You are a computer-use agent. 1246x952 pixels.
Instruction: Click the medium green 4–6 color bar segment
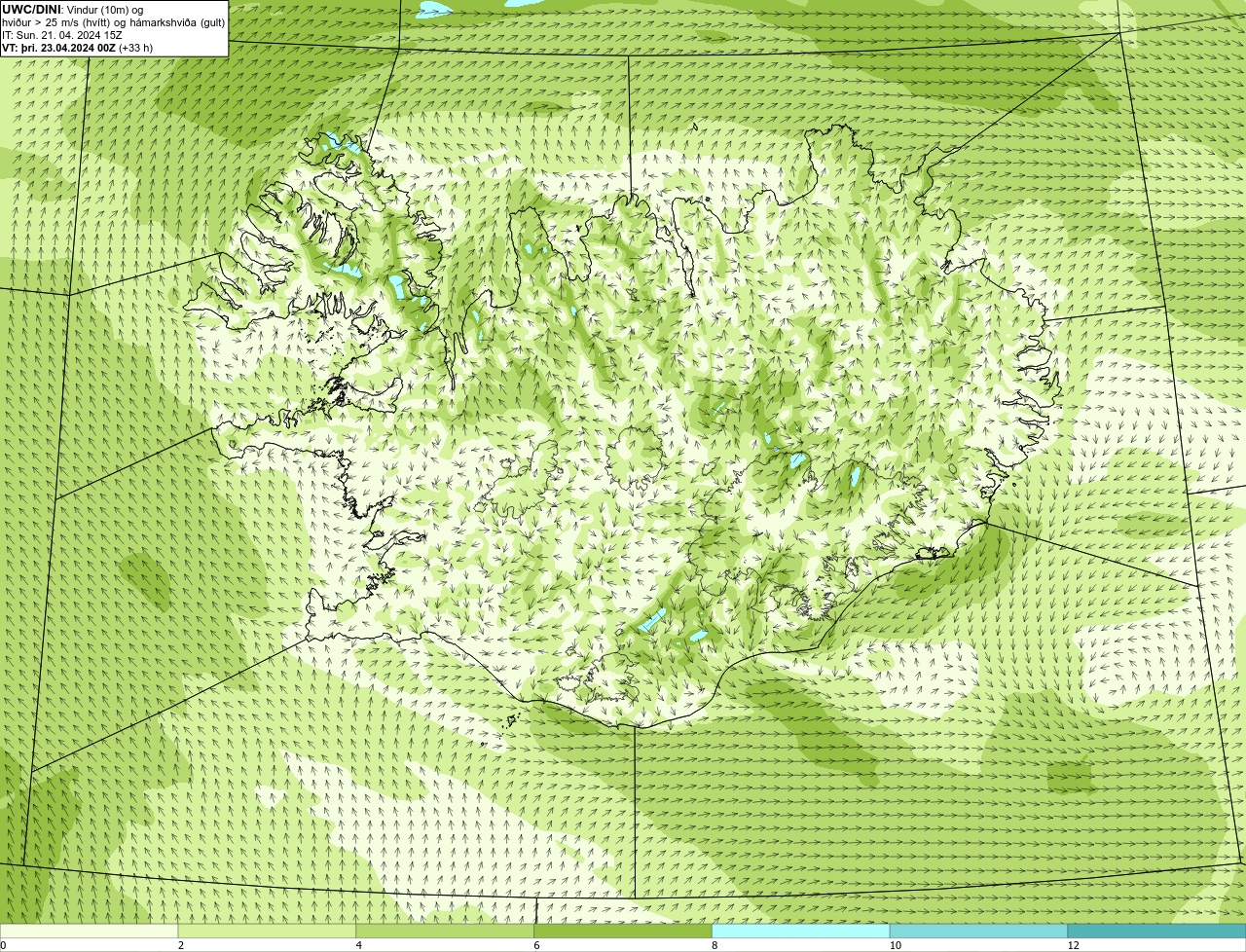(445, 931)
